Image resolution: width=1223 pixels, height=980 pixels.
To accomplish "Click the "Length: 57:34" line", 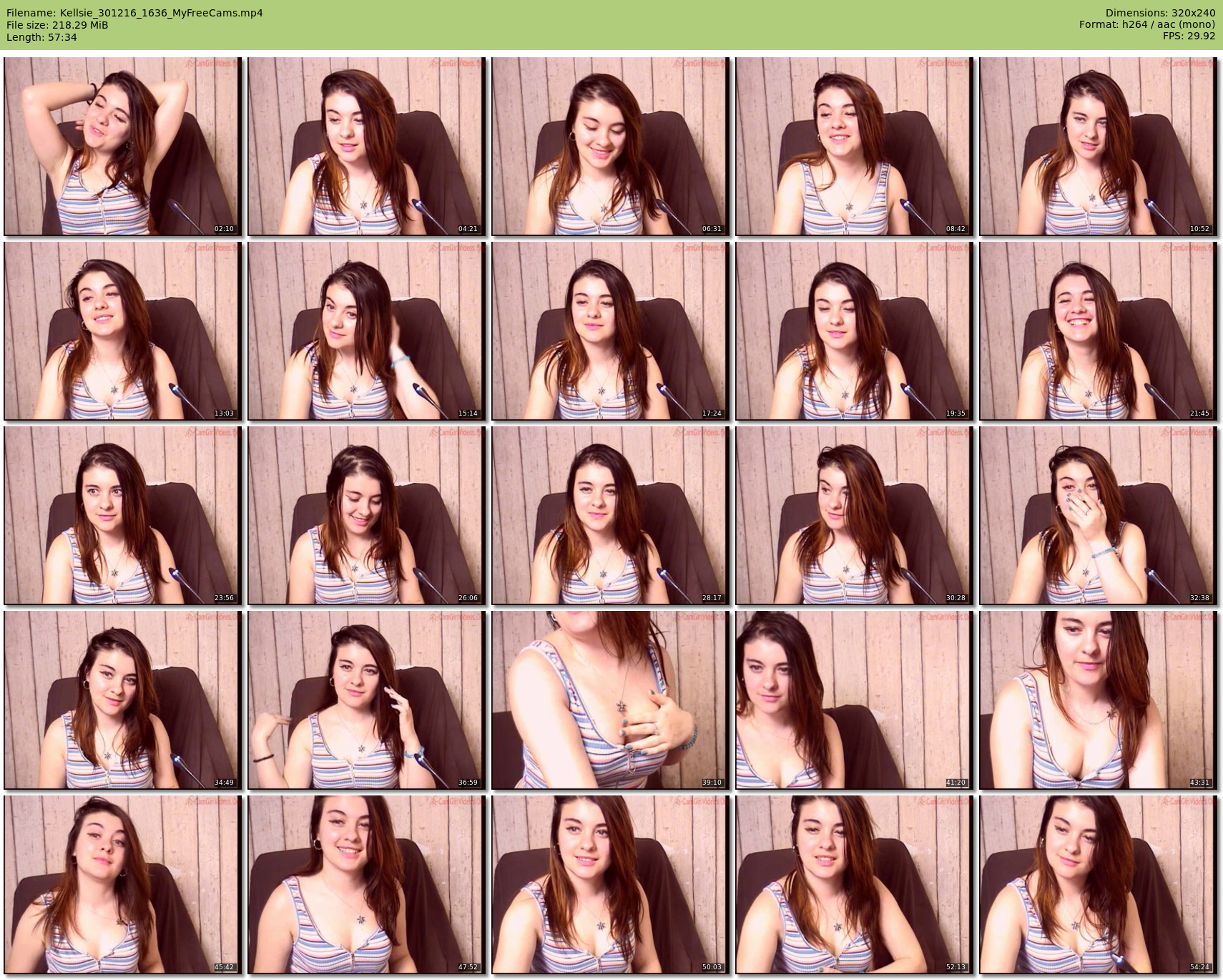I will [41, 37].
